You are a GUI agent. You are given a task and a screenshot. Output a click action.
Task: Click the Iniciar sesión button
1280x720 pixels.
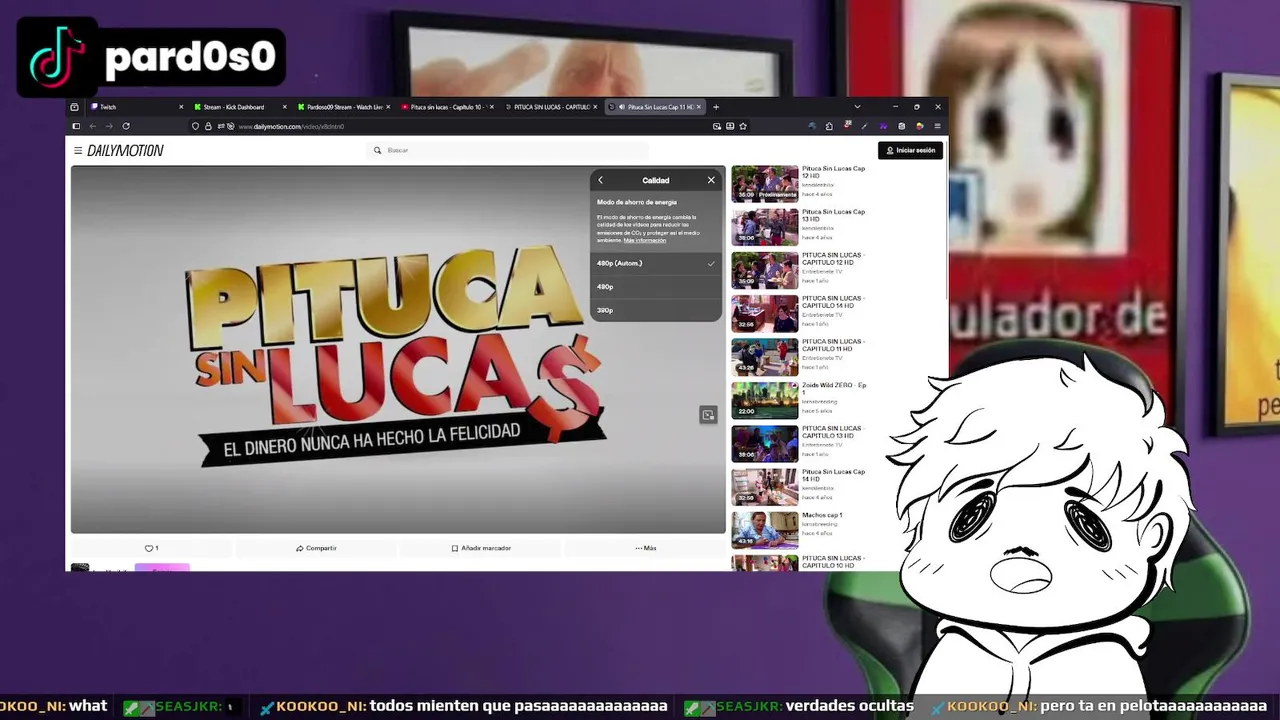pyautogui.click(x=910, y=150)
